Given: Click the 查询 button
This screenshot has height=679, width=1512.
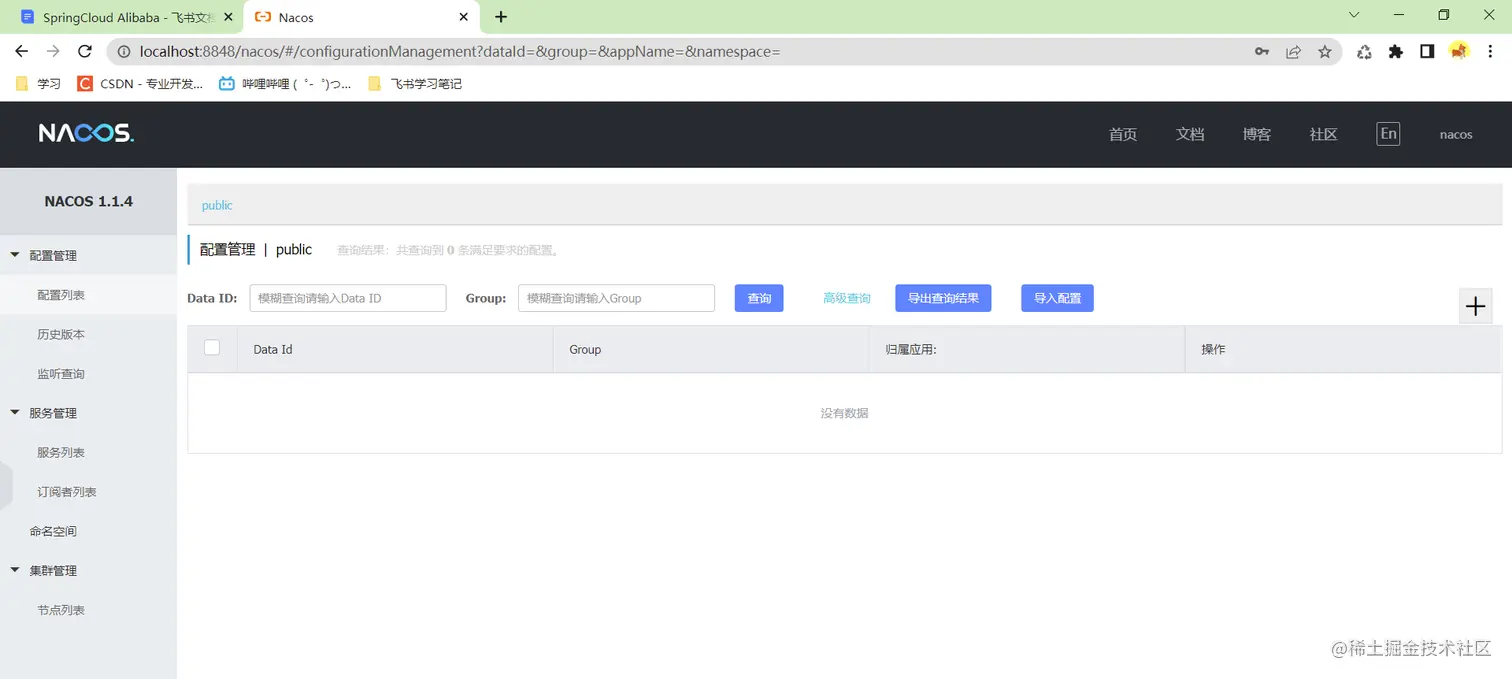Looking at the screenshot, I should 759,298.
